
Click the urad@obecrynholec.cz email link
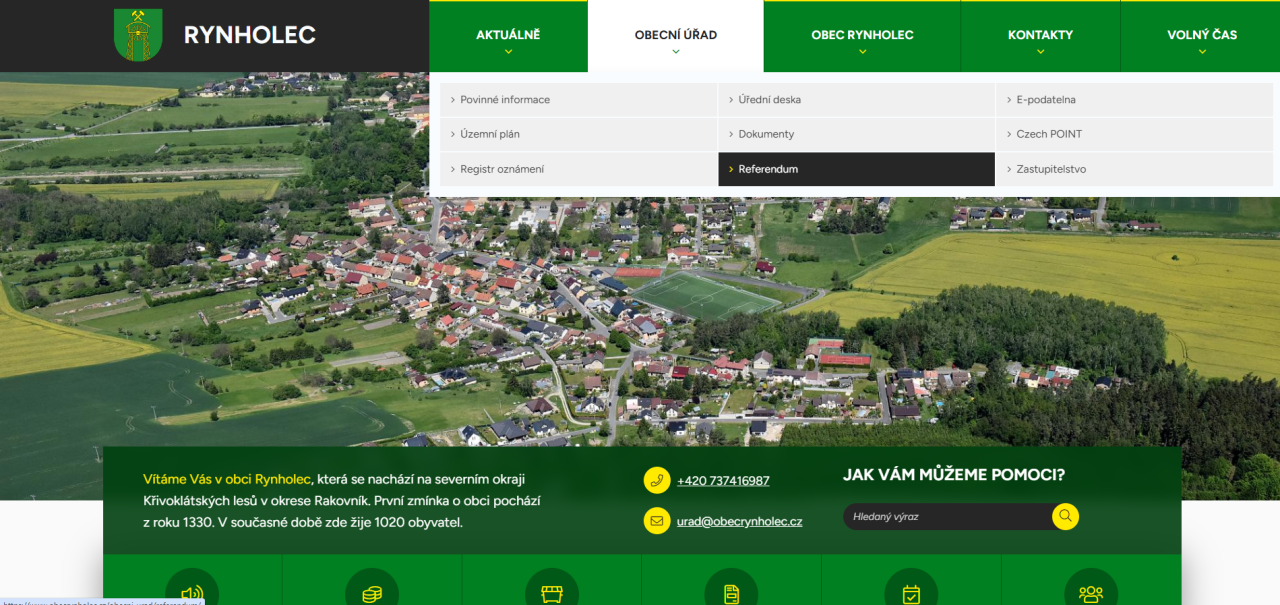click(739, 522)
